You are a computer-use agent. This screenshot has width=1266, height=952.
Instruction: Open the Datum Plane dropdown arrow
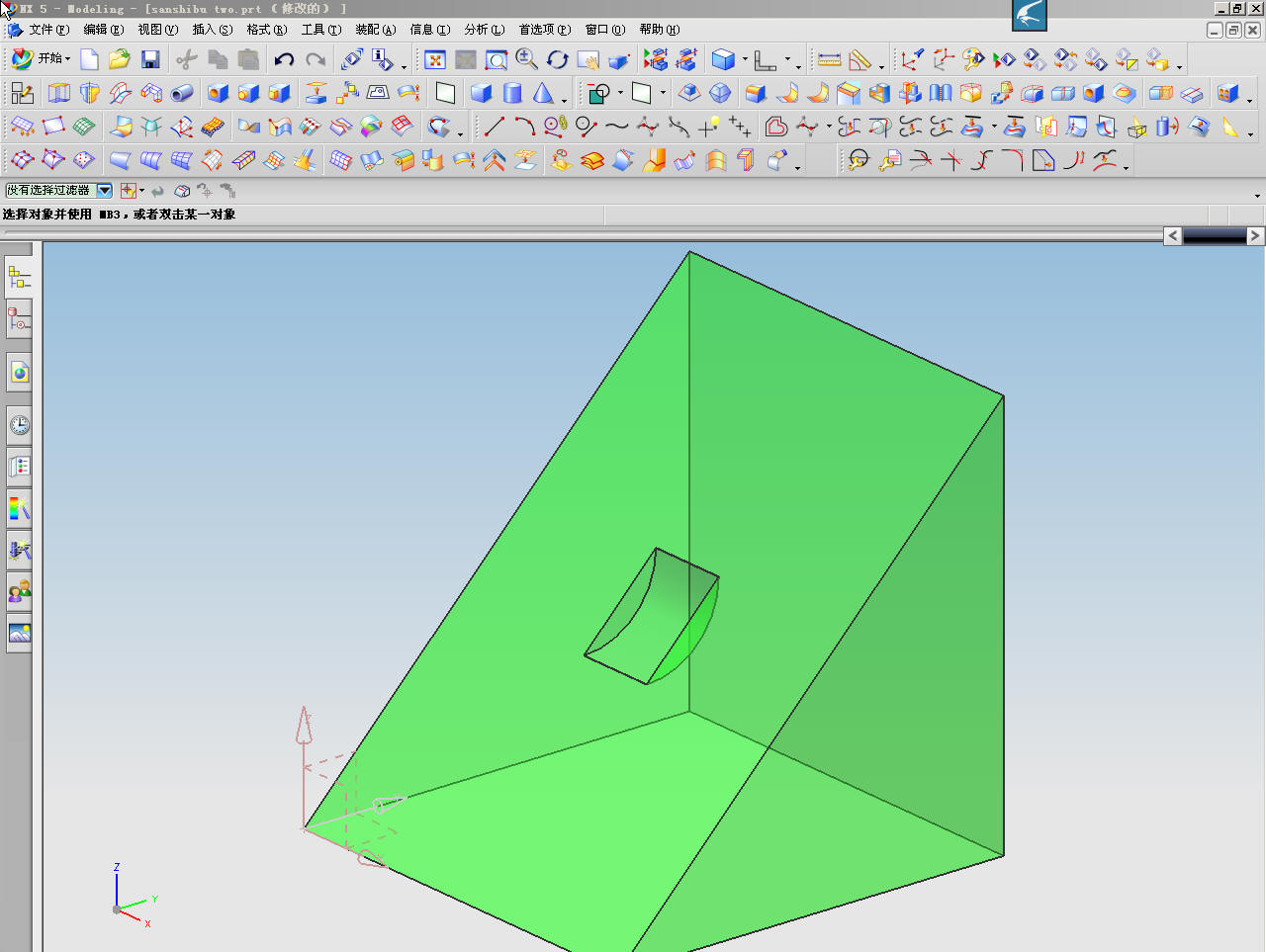[663, 93]
